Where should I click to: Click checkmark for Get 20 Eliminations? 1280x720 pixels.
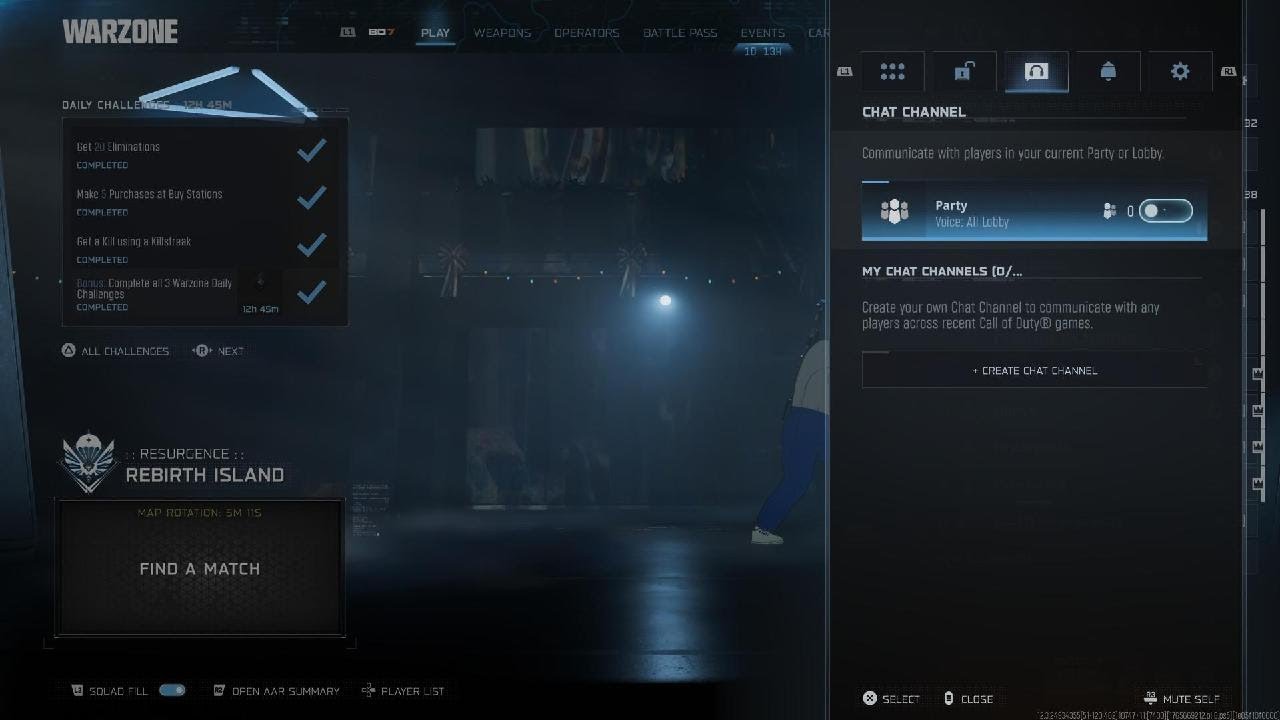(312, 151)
